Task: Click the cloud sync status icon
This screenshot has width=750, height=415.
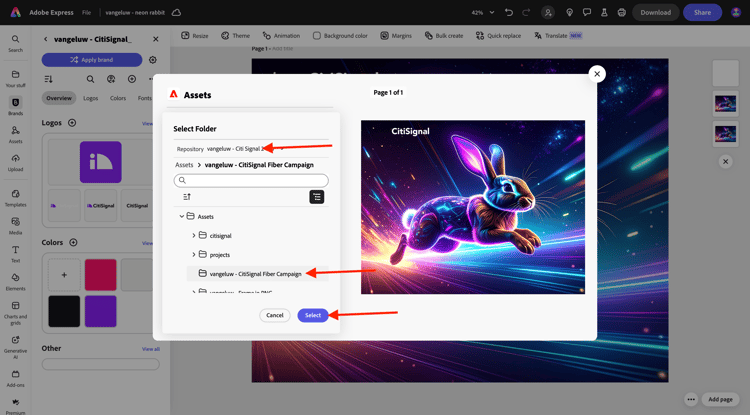Action: tap(176, 12)
